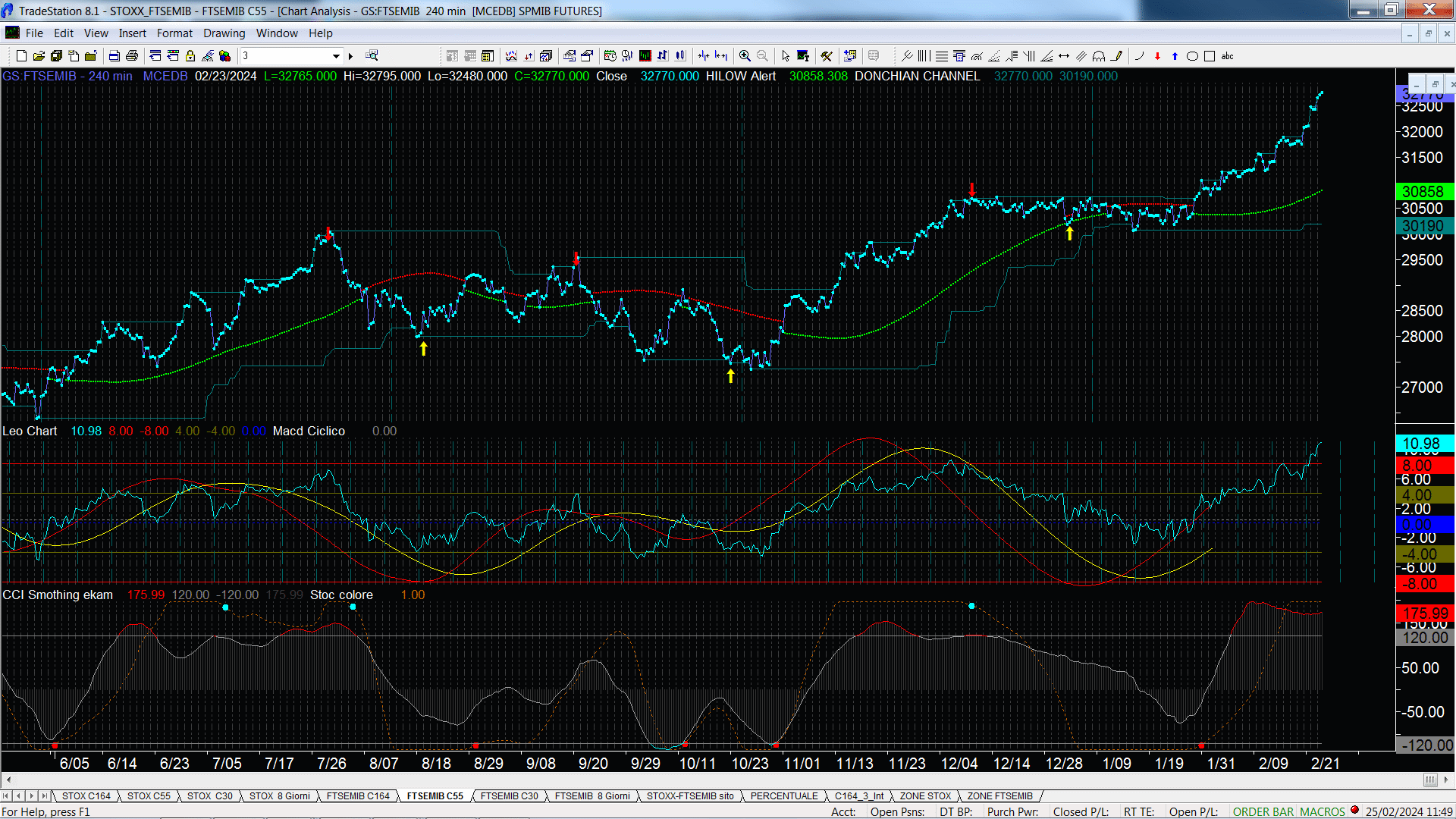1456x819 pixels.
Task: Open file with the folder icon
Action: pos(39,55)
